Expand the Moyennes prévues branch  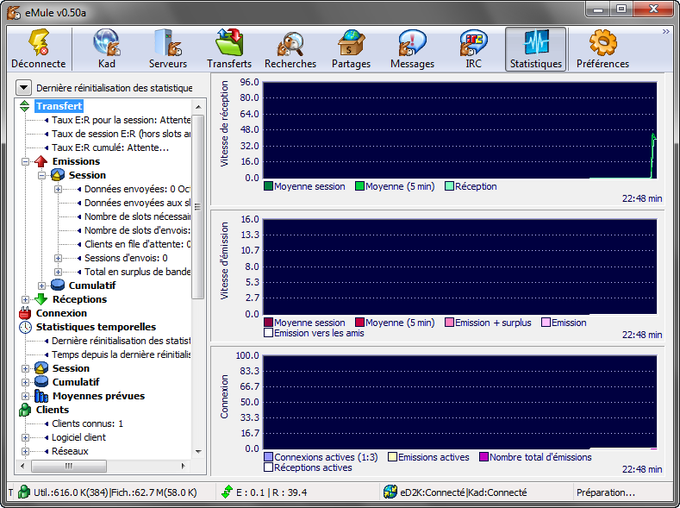(25, 397)
